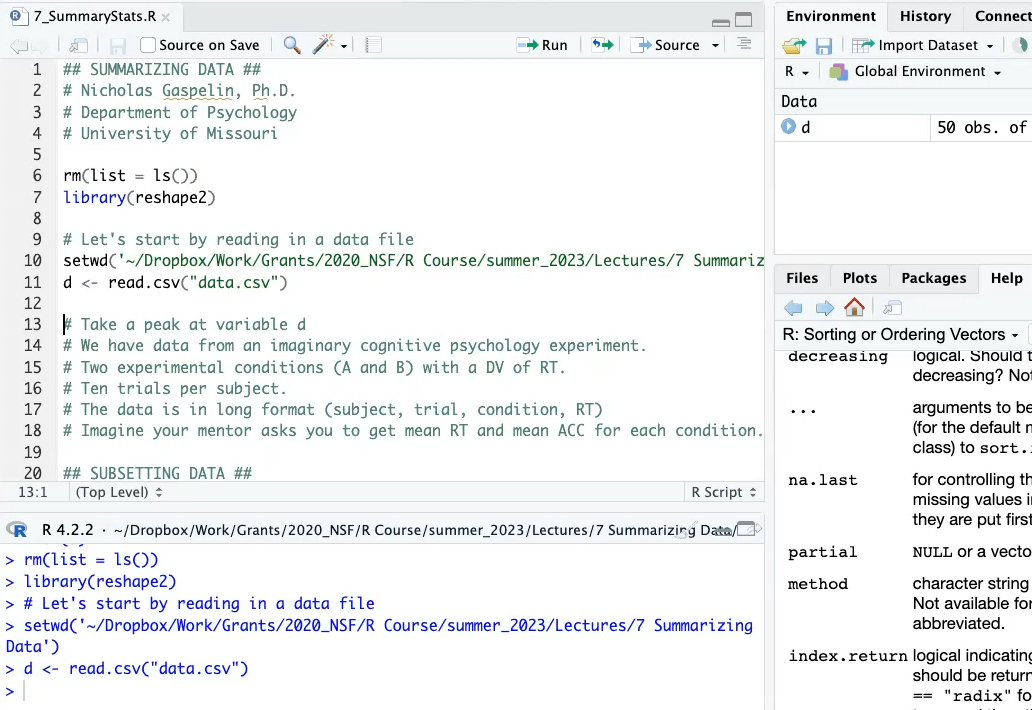1032x710 pixels.
Task: Show Help in new window icon
Action: (893, 307)
